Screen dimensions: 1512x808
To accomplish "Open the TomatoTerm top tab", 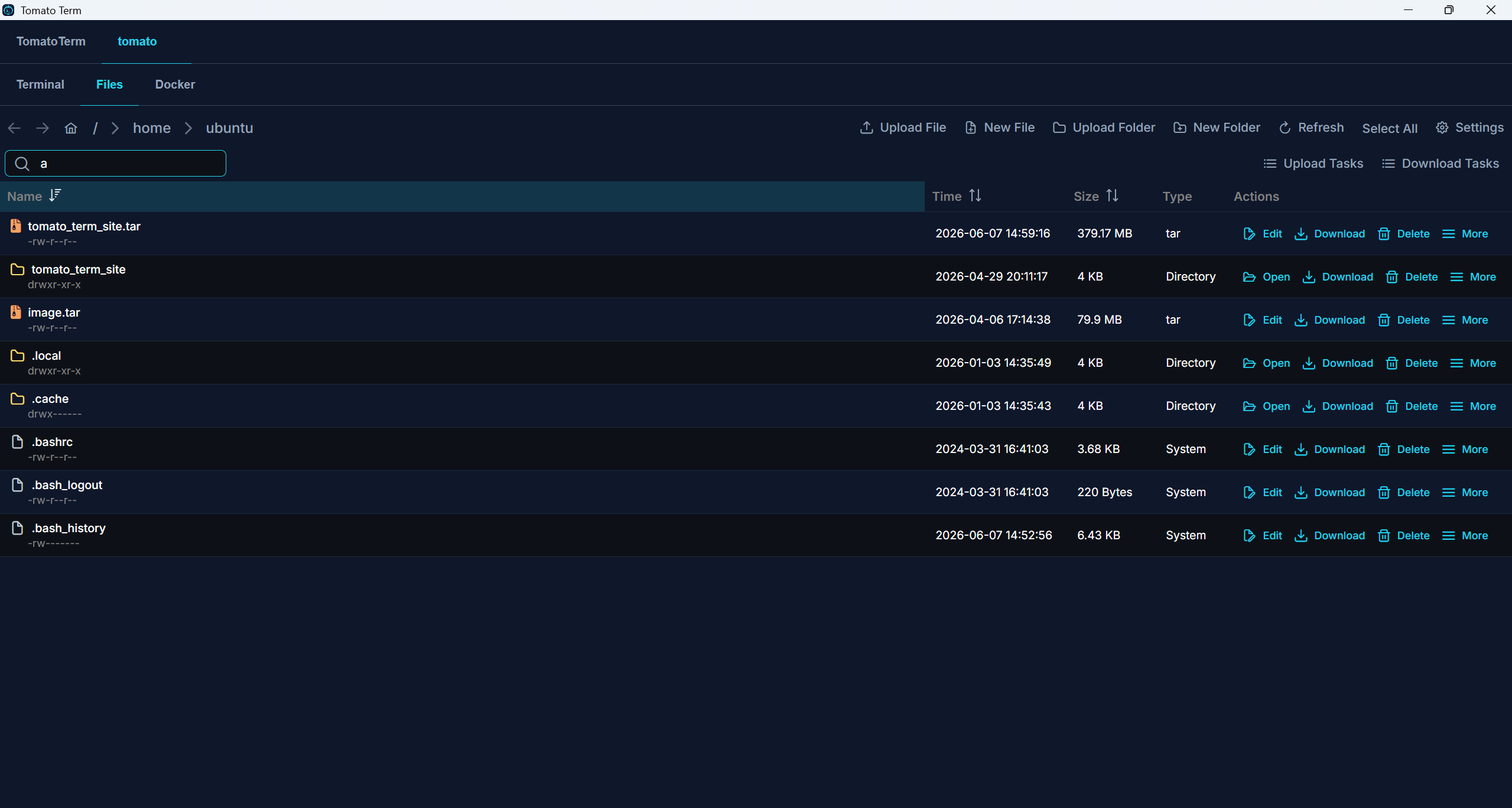I will [x=51, y=41].
